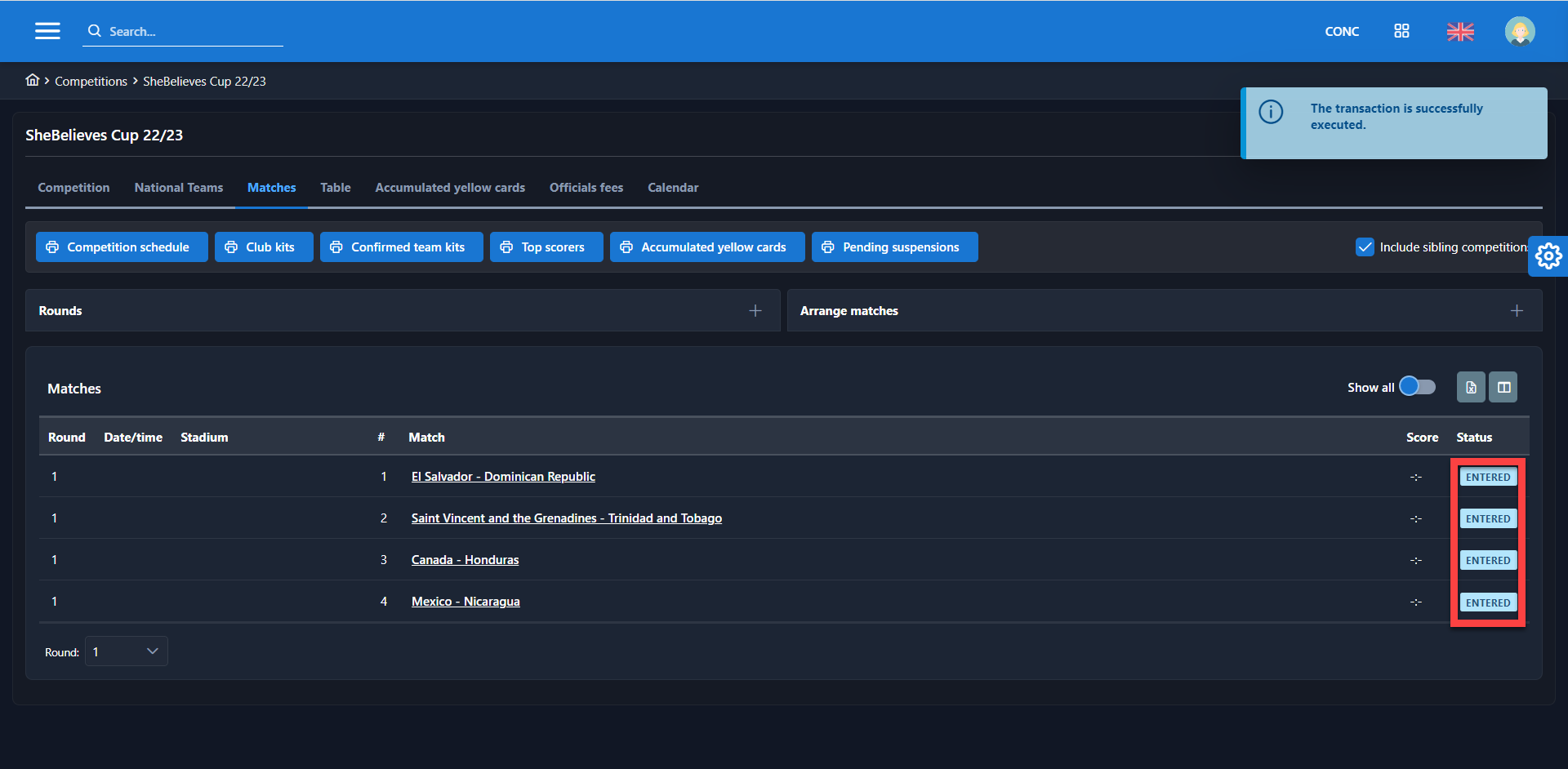The width and height of the screenshot is (1568, 769).
Task: Export matches with the file export icon
Action: click(x=1471, y=388)
